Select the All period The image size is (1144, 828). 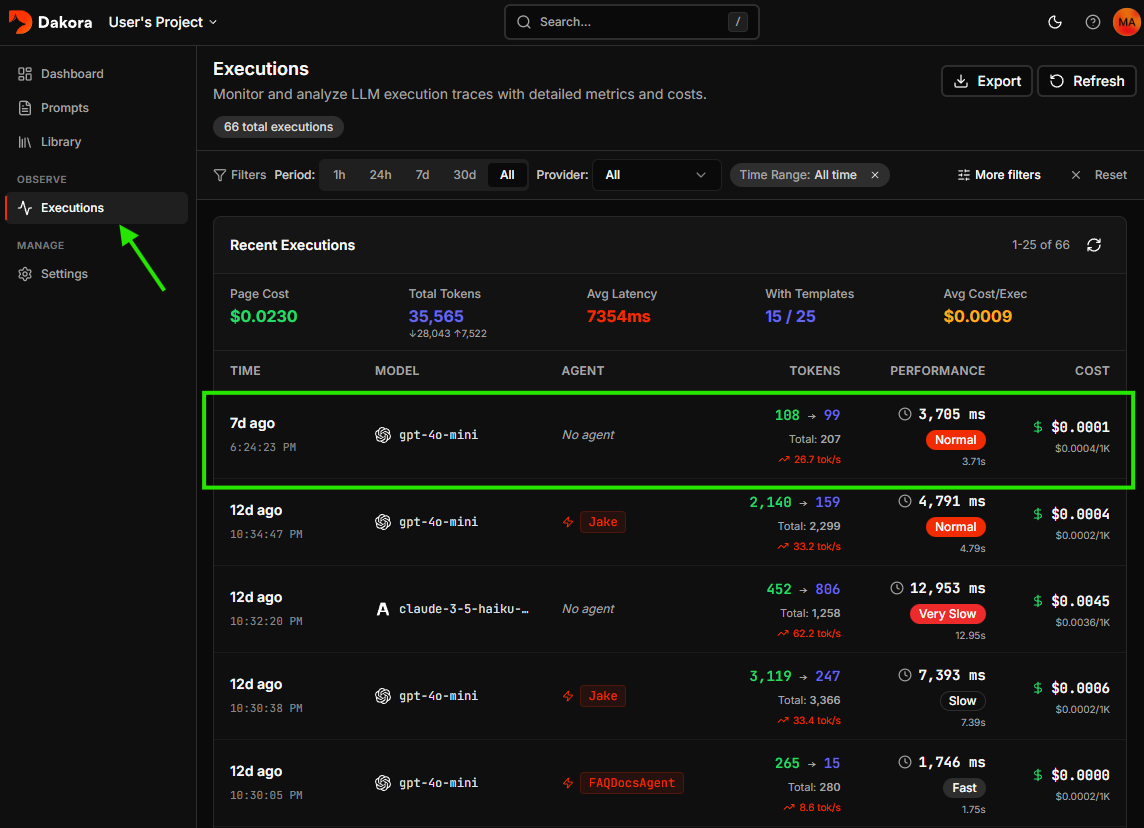pos(507,175)
